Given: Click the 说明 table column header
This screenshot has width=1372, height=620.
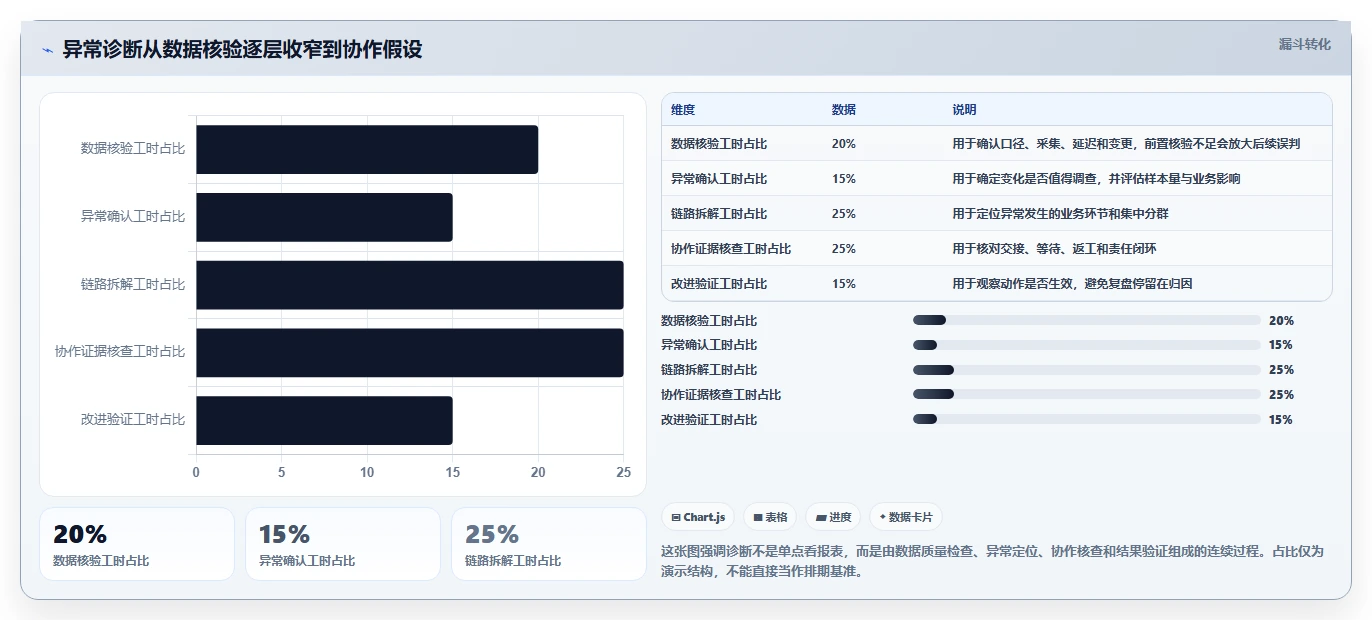Looking at the screenshot, I should [964, 110].
